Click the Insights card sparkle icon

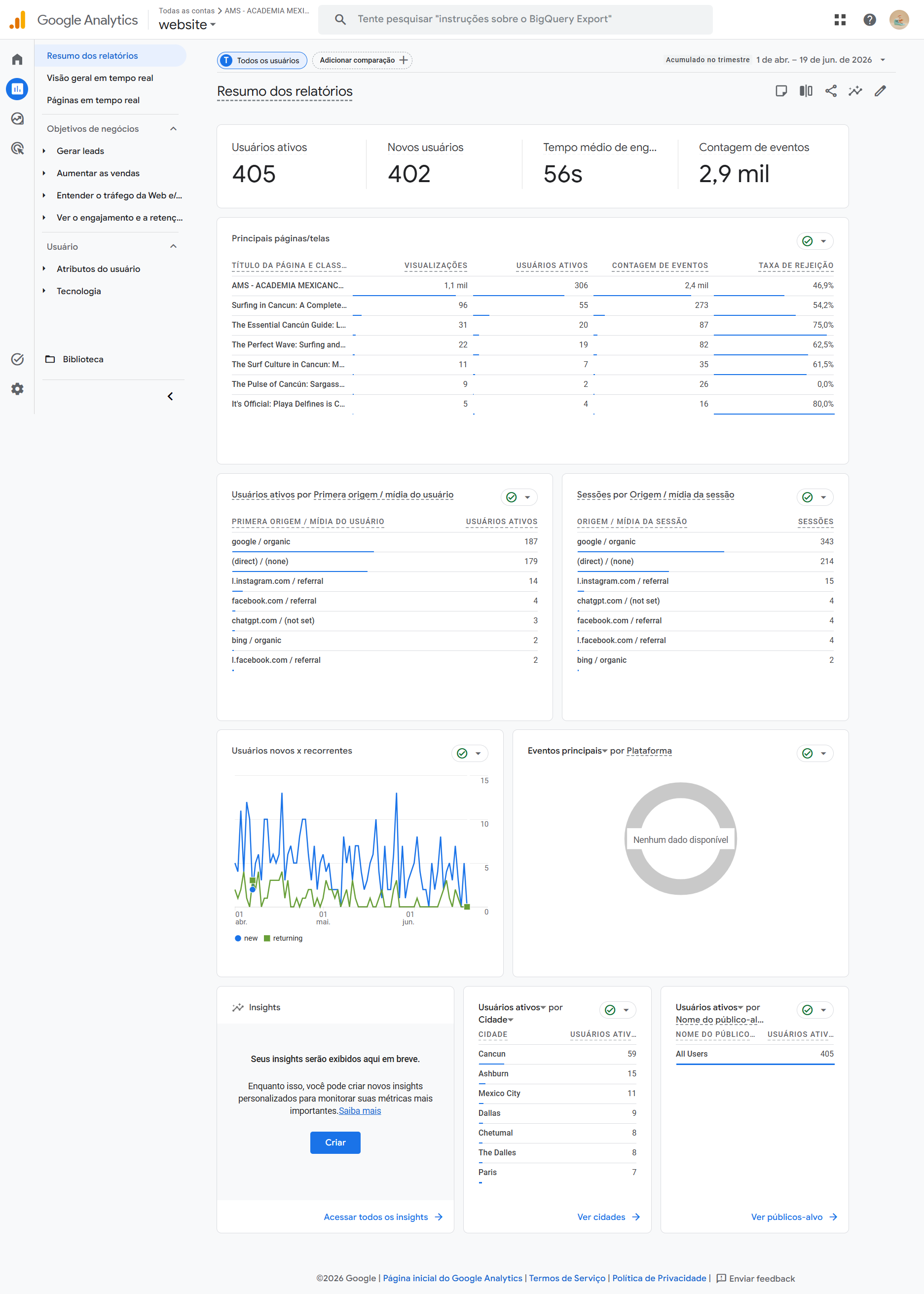[238, 1008]
